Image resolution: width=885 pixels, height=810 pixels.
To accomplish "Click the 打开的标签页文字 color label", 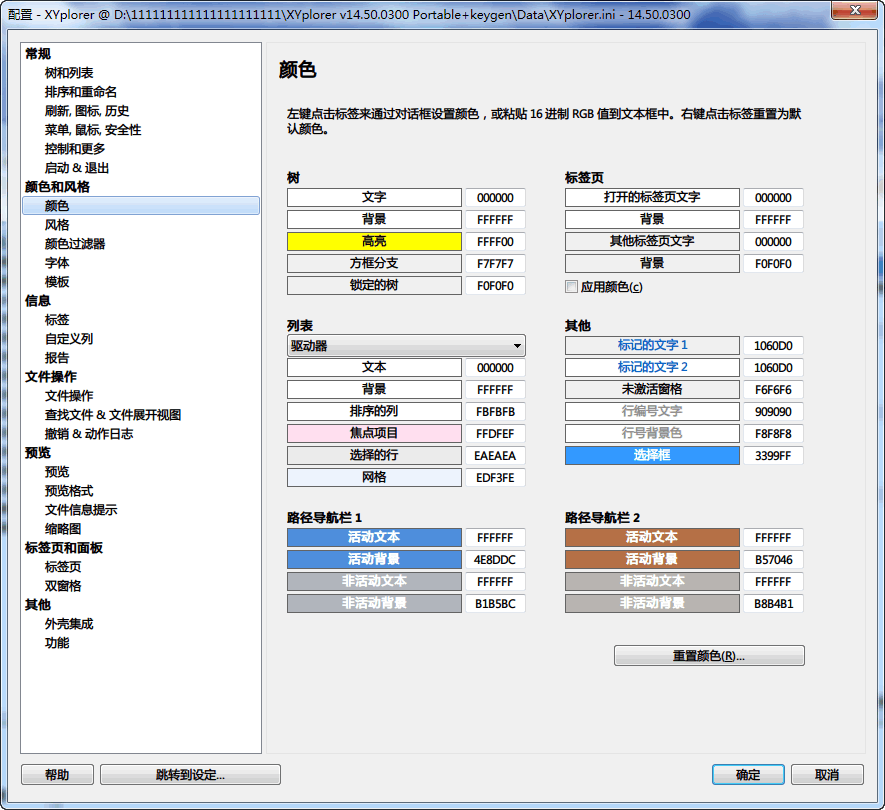I will point(652,197).
